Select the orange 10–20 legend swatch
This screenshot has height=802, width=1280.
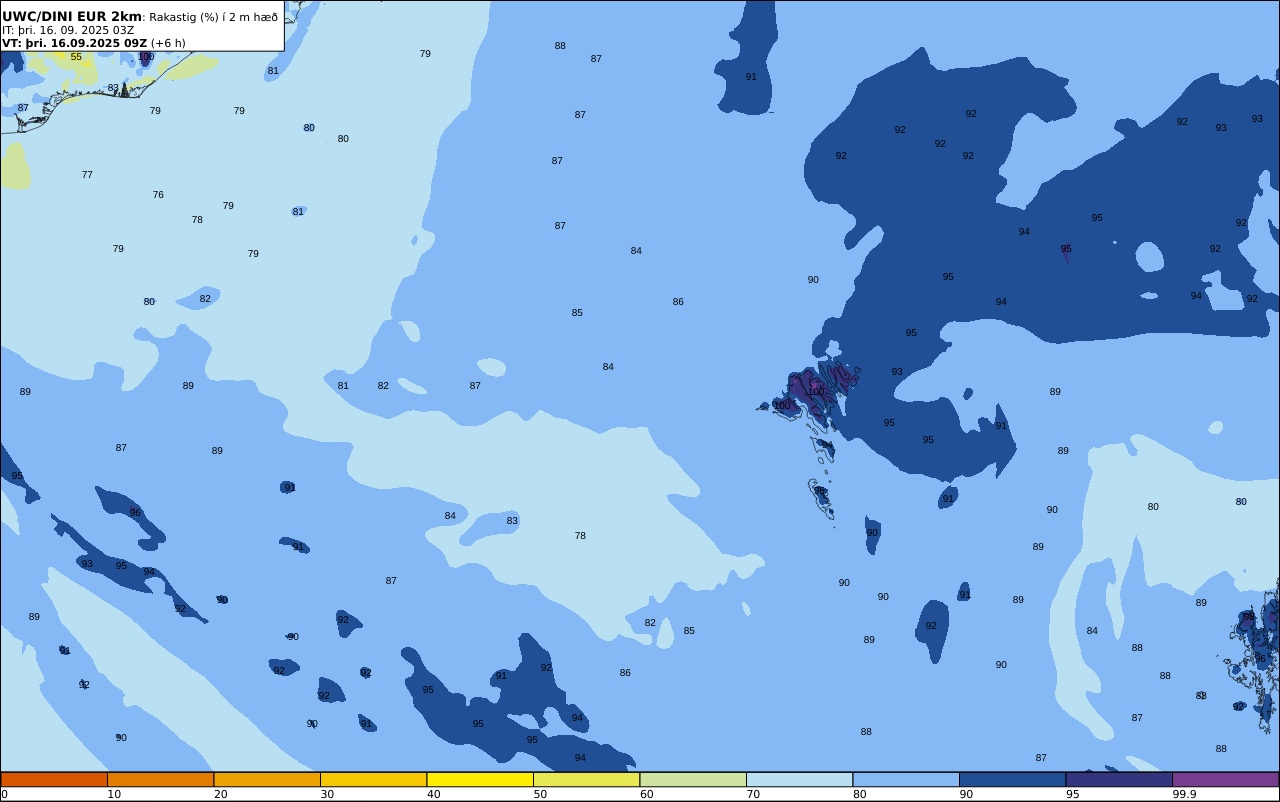point(160,779)
